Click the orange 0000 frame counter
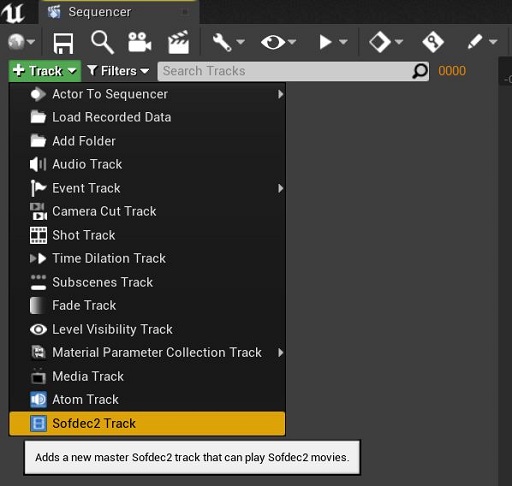The image size is (512, 486). [x=452, y=71]
